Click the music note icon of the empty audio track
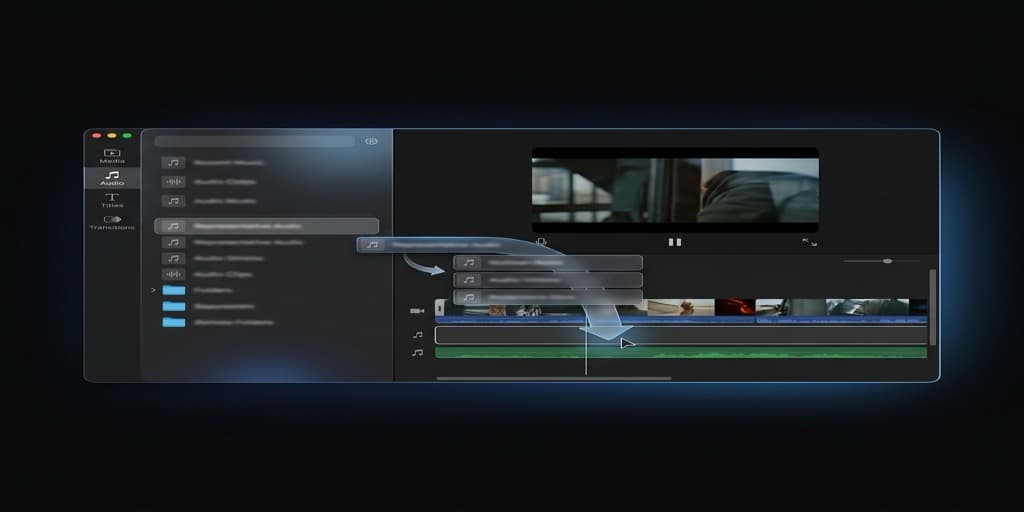This screenshot has height=512, width=1024. click(417, 335)
